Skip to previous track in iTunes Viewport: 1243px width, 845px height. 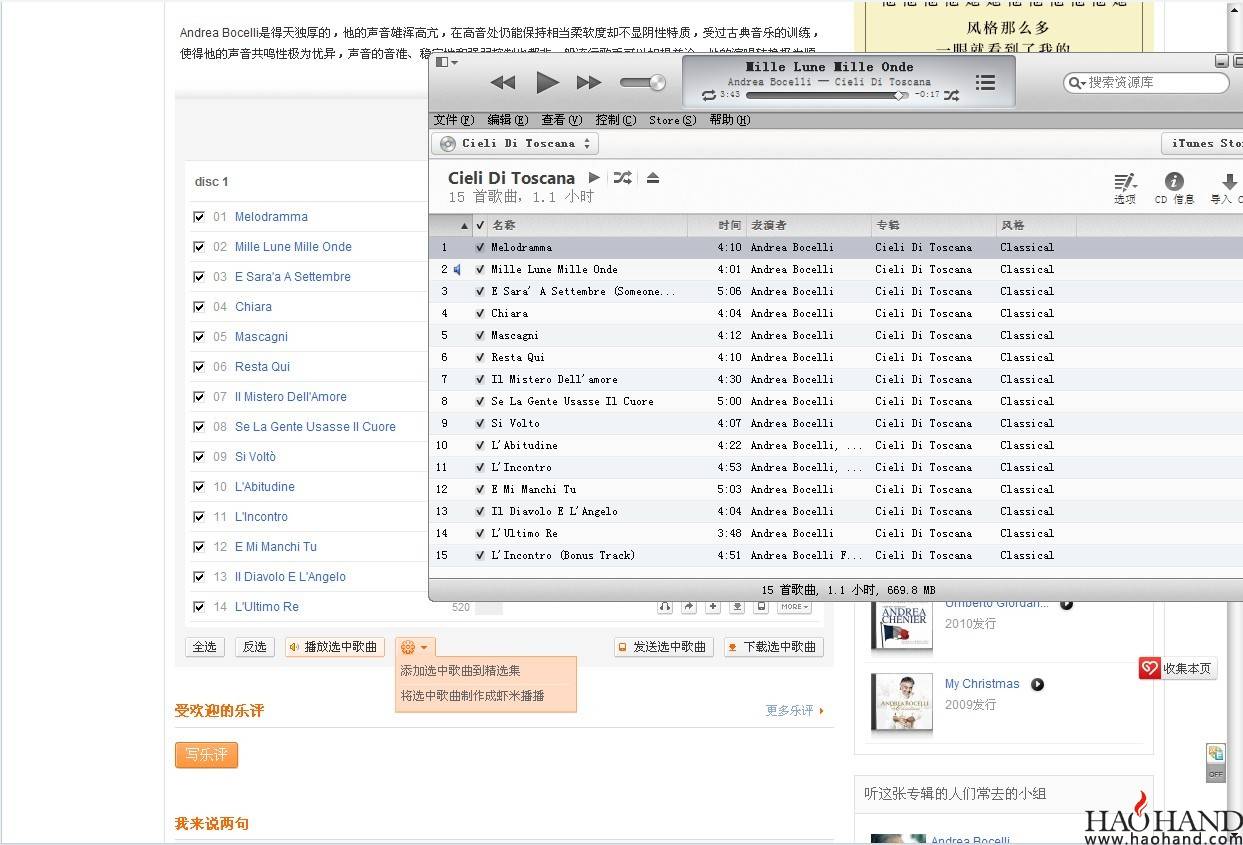coord(503,83)
